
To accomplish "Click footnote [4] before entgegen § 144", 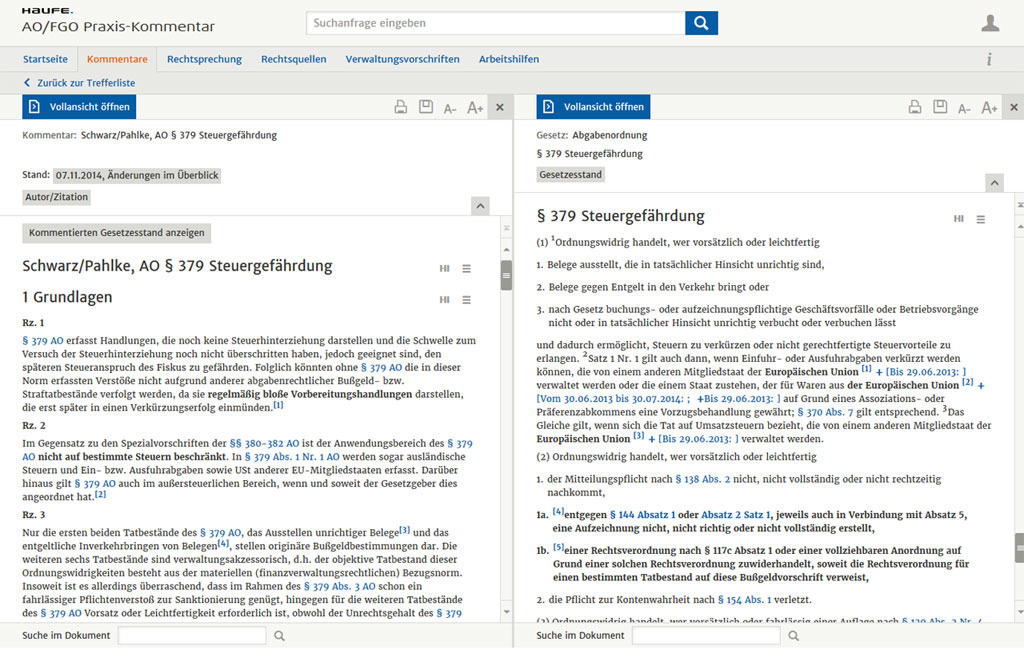I will 558,512.
